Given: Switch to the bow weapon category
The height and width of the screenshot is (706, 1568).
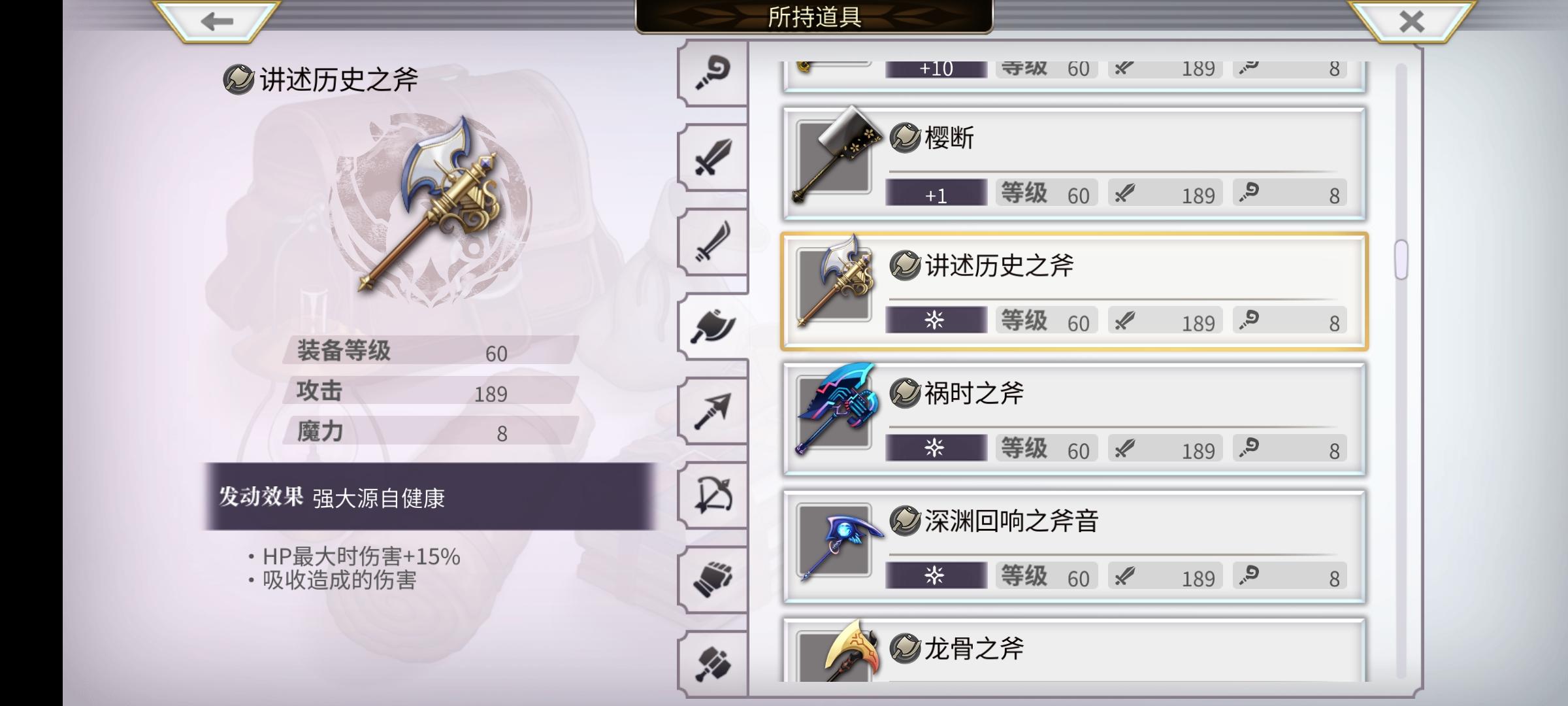Looking at the screenshot, I should pyautogui.click(x=713, y=496).
